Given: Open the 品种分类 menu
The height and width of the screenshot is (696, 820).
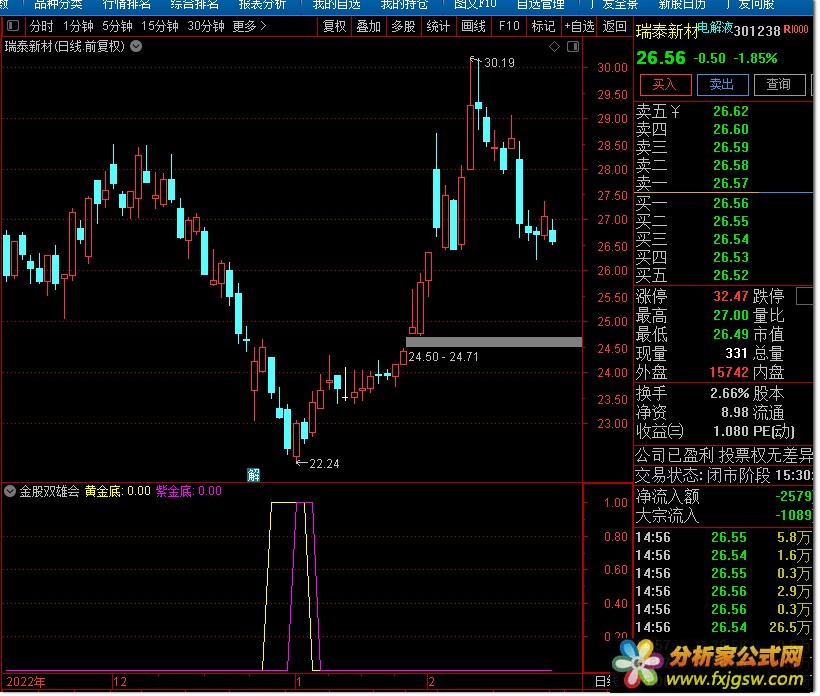Looking at the screenshot, I should [x=59, y=5].
